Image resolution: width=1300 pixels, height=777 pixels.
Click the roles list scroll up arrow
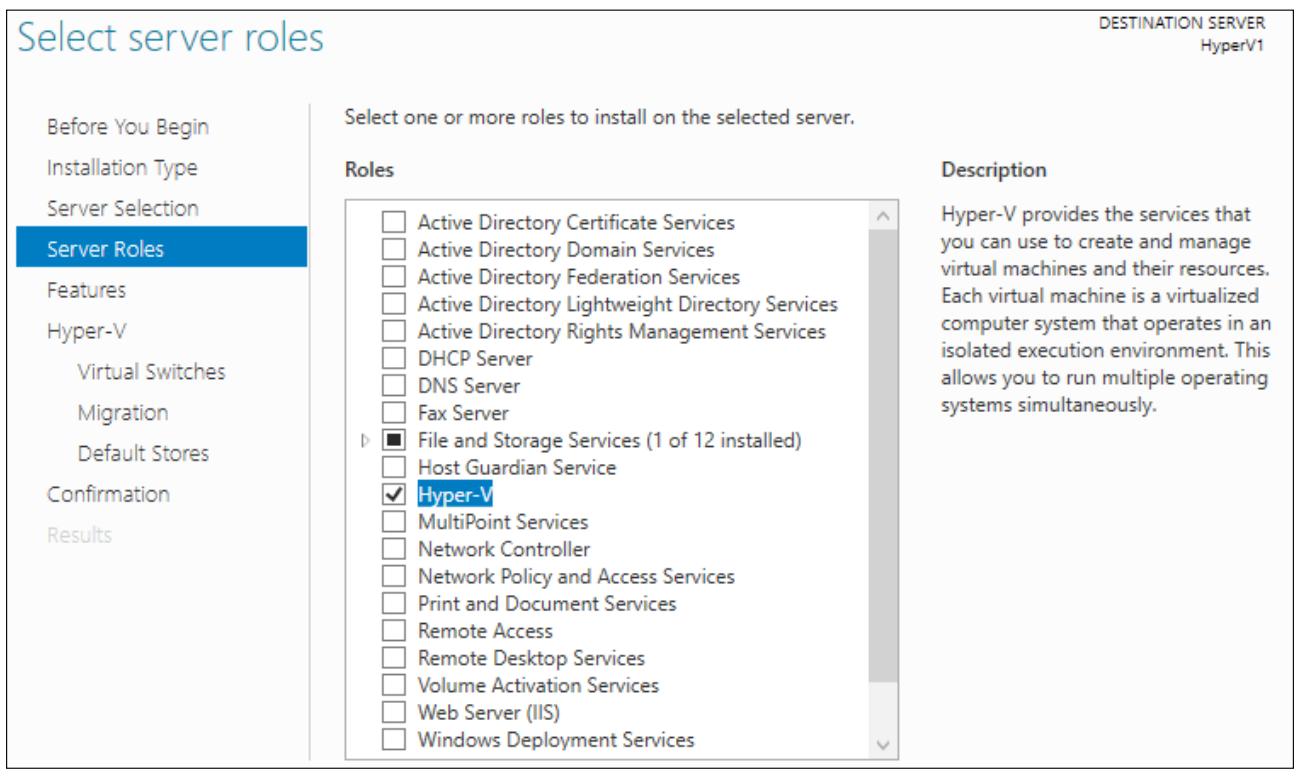pyautogui.click(x=884, y=216)
